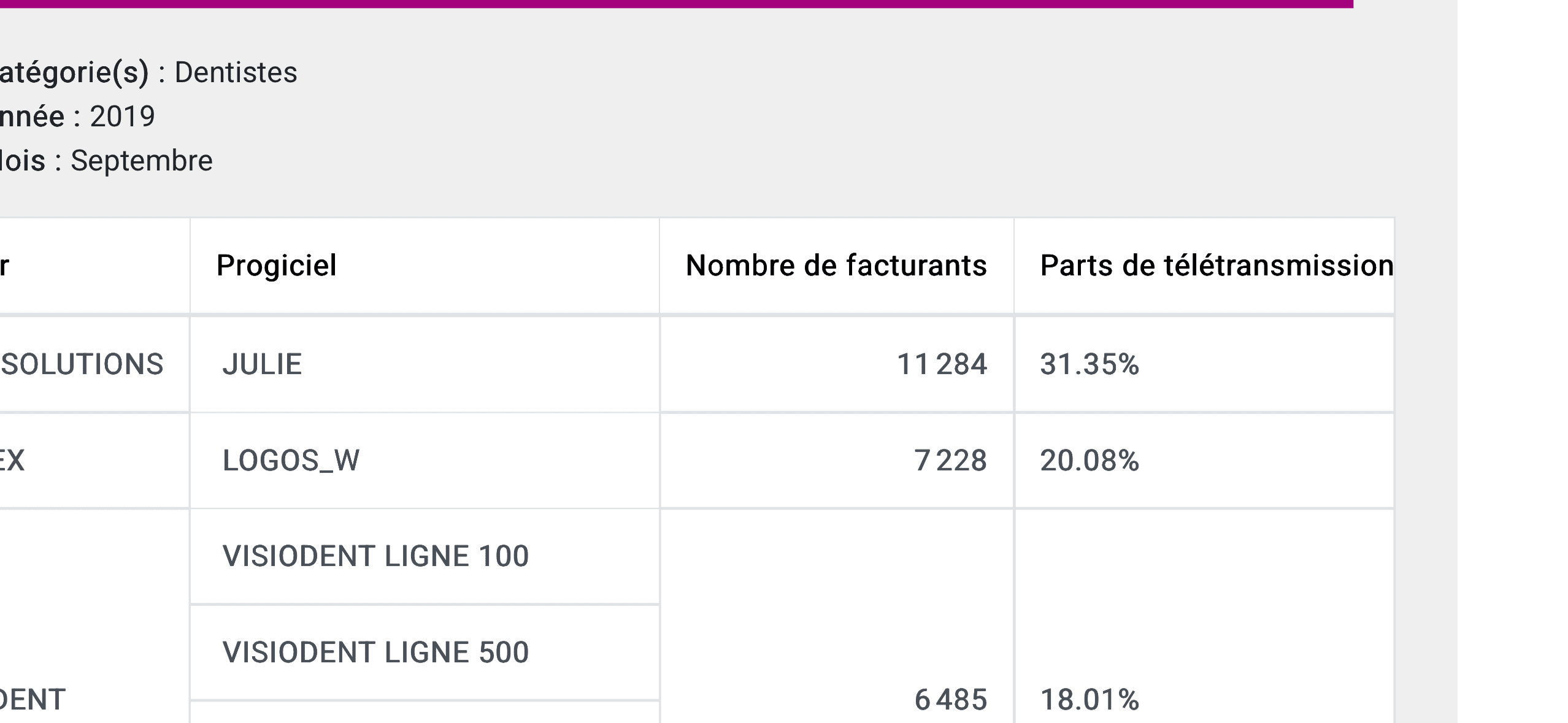Click the year 2019 filter text
Viewport: 1568px width, 723px height.
point(122,117)
